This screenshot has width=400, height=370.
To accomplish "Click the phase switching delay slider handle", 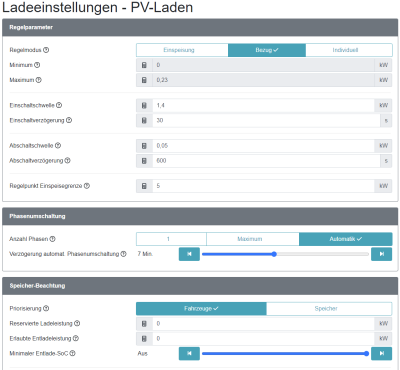I will (x=274, y=254).
